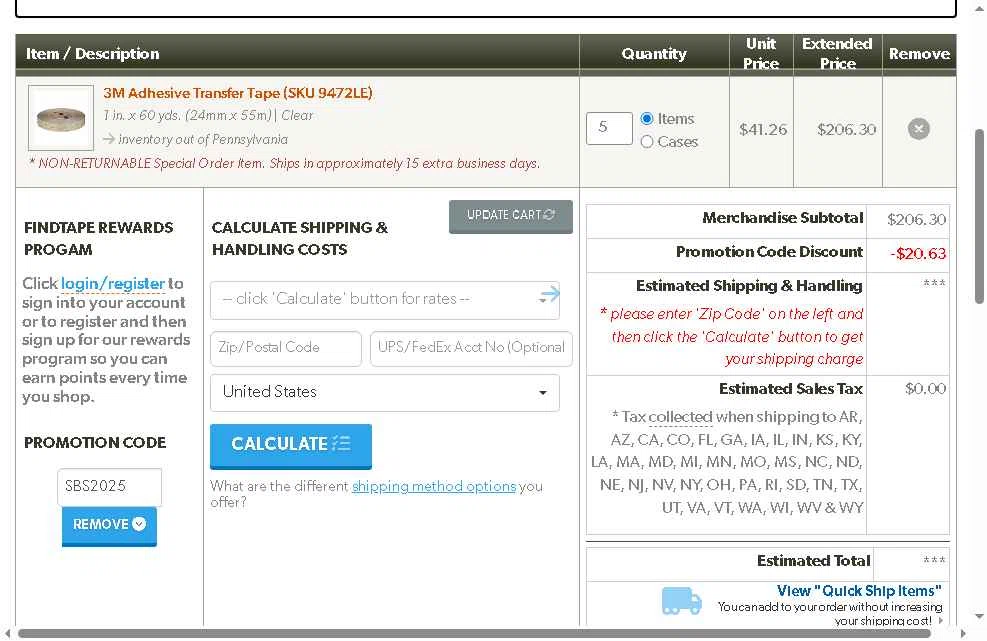Remove the SBS2025 promotion code
The width and height of the screenshot is (987, 641).
click(x=109, y=525)
